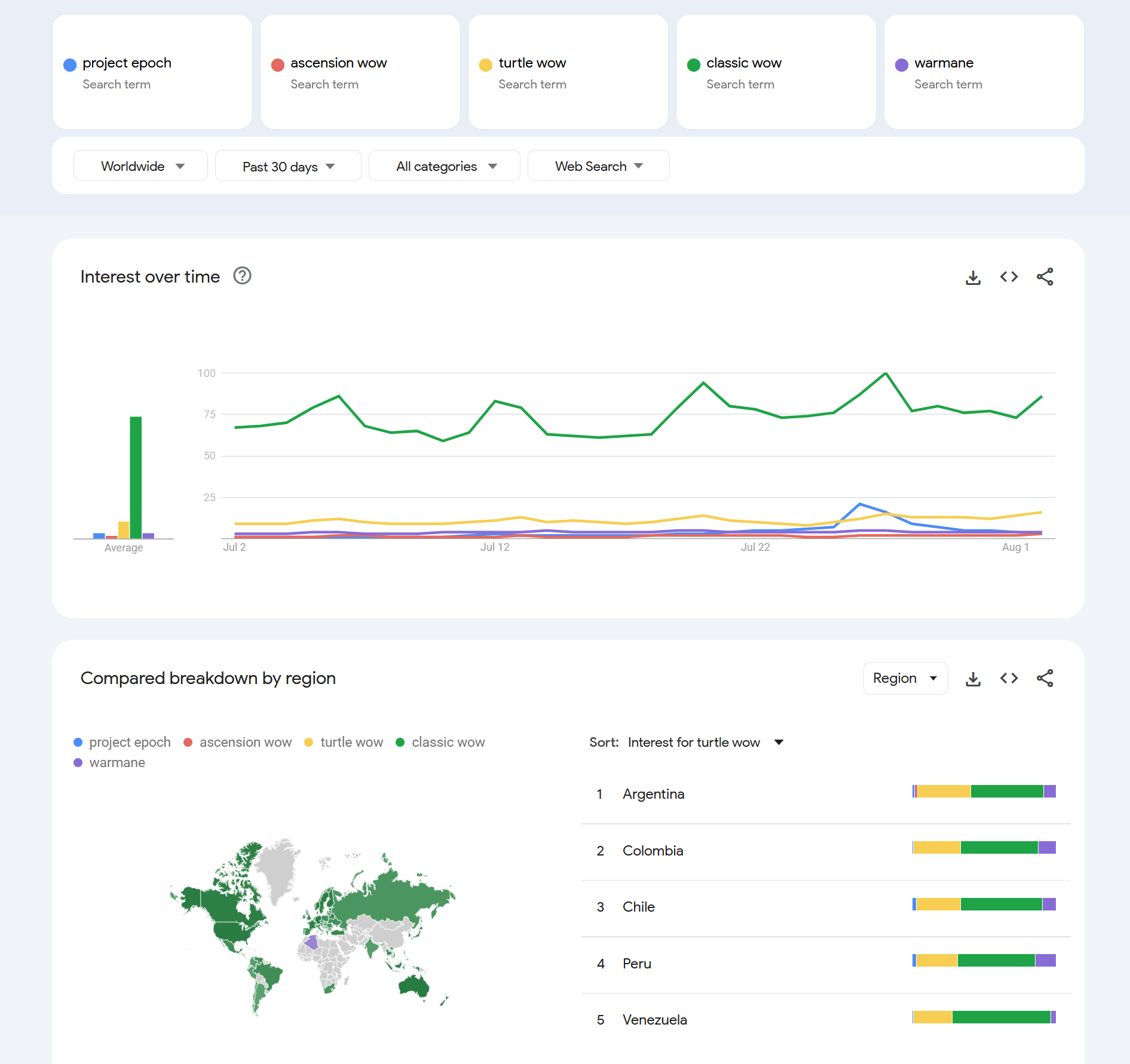This screenshot has height=1064, width=1130.
Task: Edit the project epoch search term card
Action: tap(152, 72)
